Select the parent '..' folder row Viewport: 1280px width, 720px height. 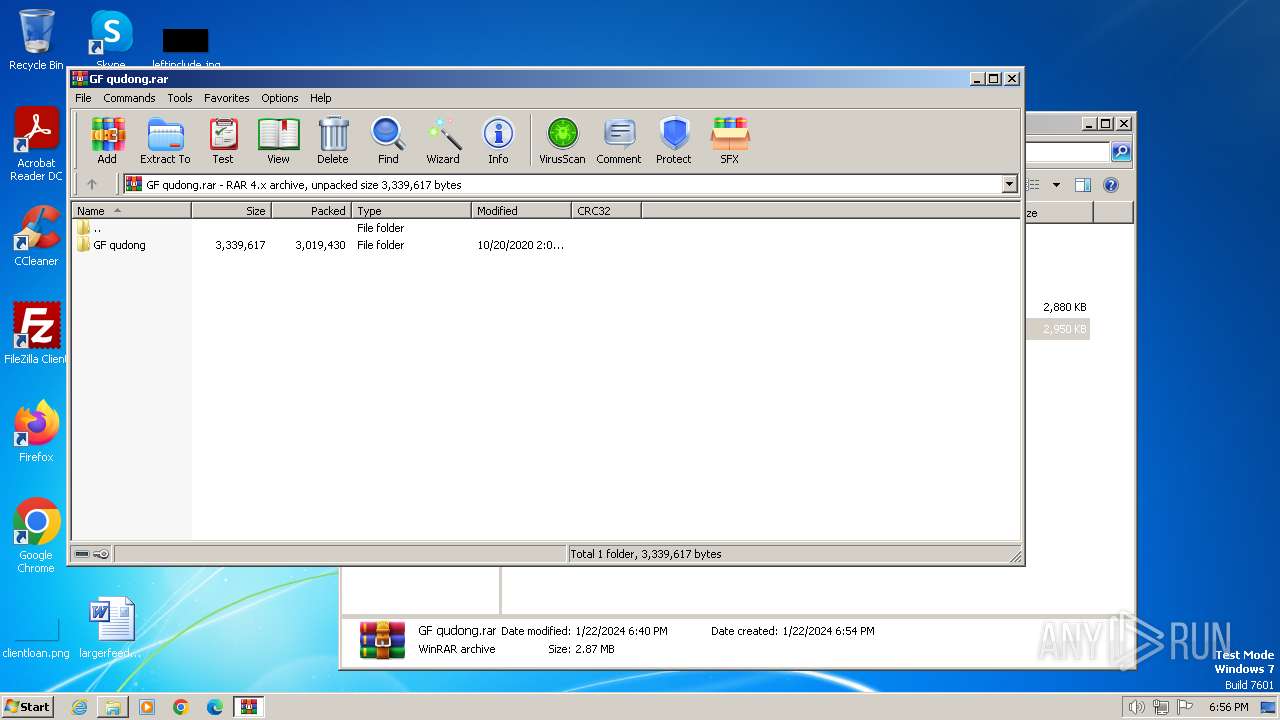(320, 228)
